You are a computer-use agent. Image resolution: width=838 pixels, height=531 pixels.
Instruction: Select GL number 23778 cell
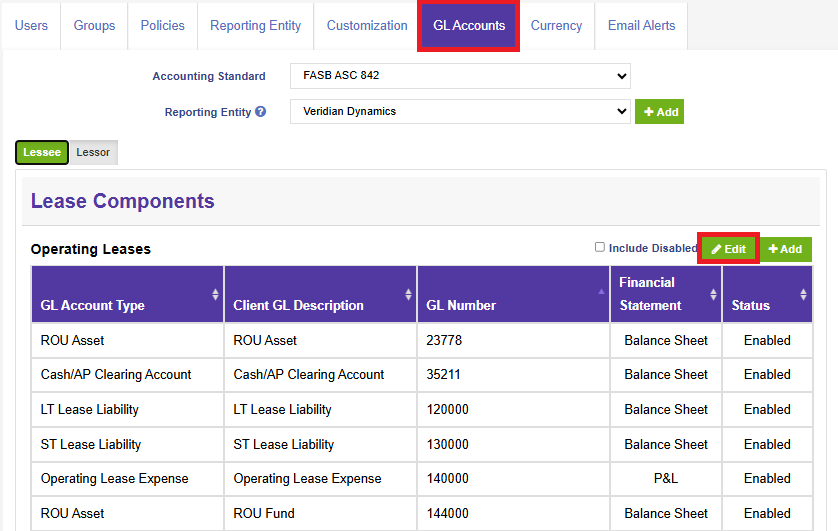(x=513, y=340)
